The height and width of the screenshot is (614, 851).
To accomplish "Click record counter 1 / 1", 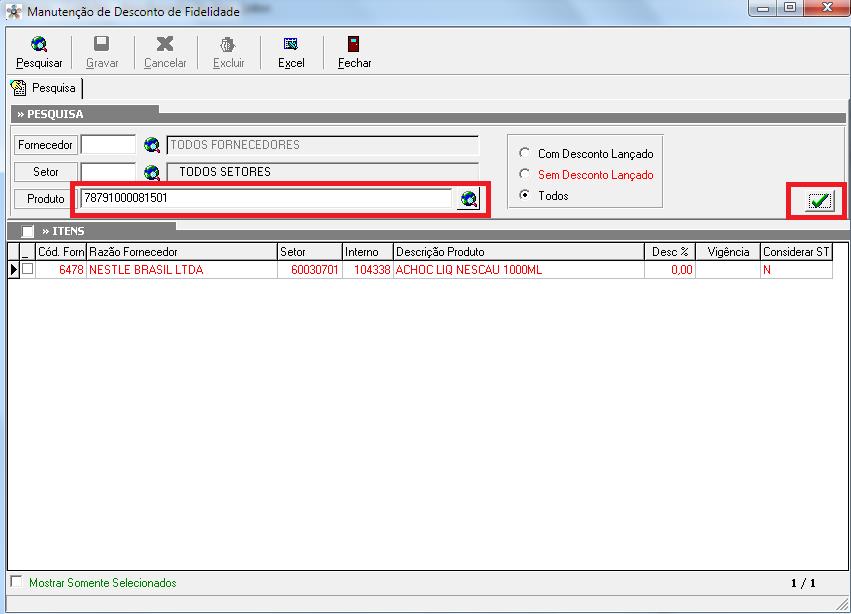I will tap(803, 583).
